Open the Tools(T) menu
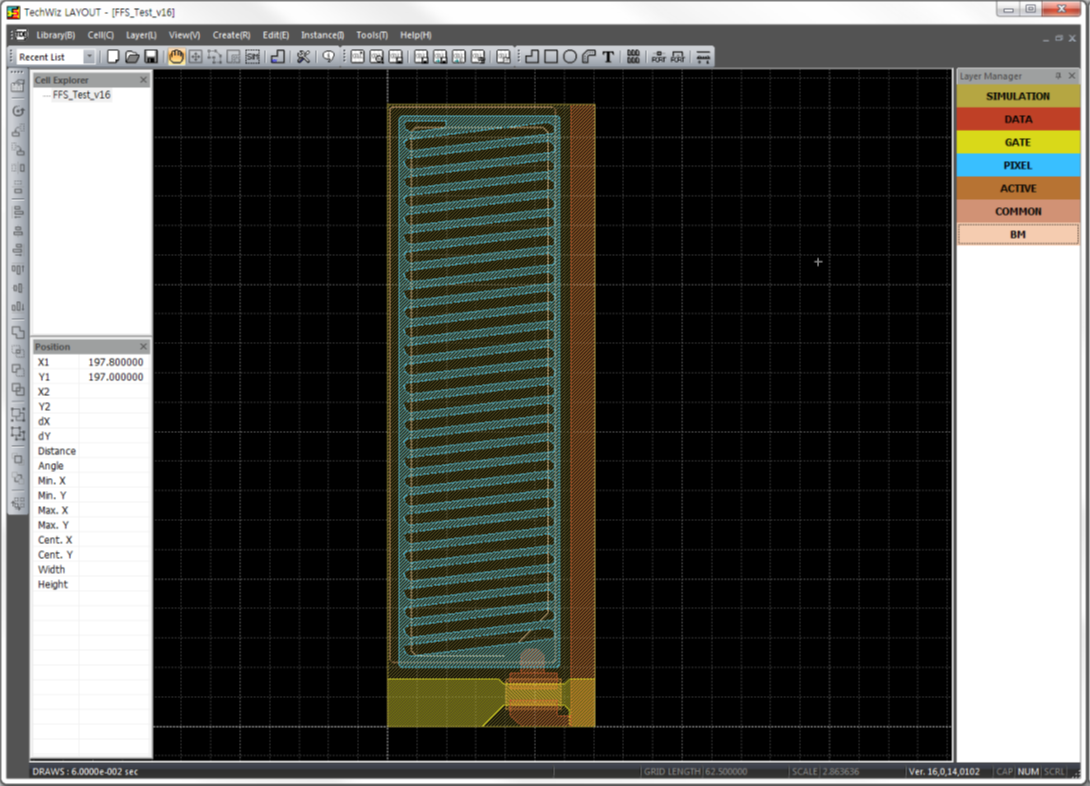Viewport: 1090px width, 786px height. coord(372,35)
